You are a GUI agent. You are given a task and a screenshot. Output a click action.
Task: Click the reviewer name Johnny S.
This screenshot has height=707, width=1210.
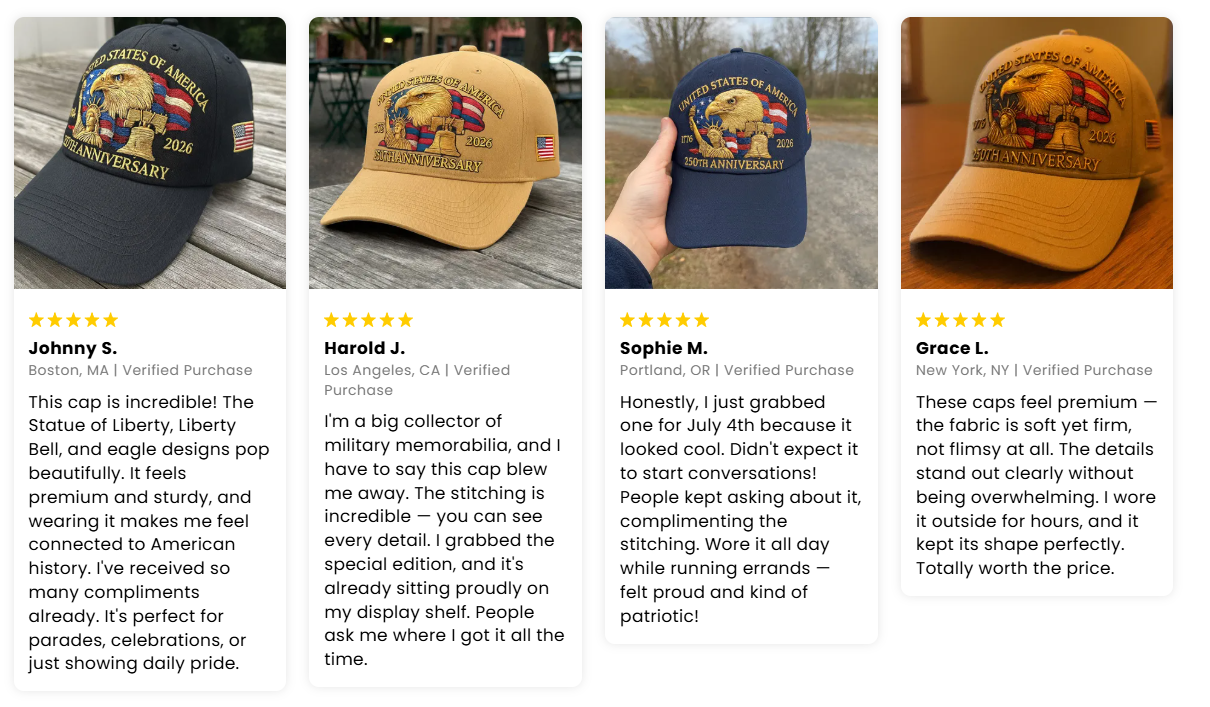(73, 348)
